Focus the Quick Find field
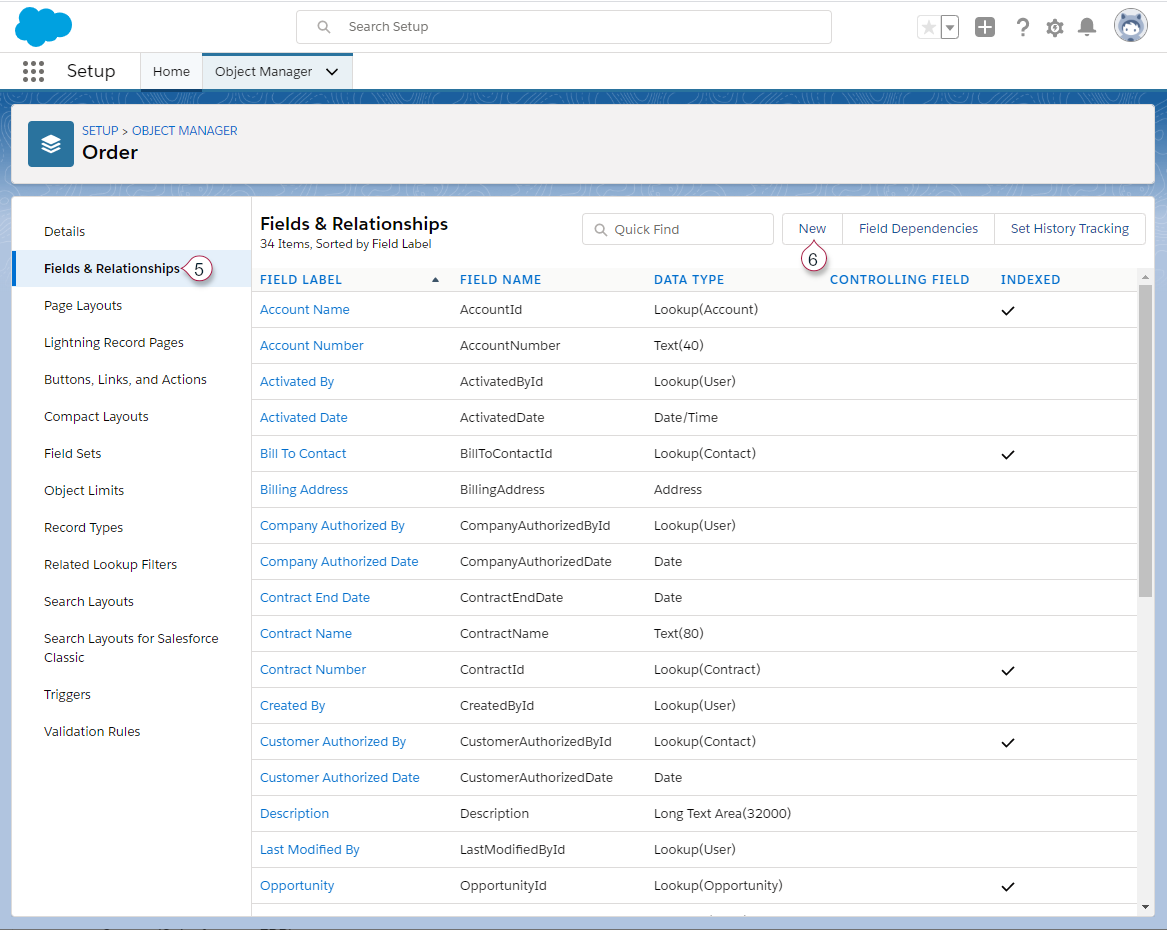The width and height of the screenshot is (1167, 930). (x=677, y=229)
